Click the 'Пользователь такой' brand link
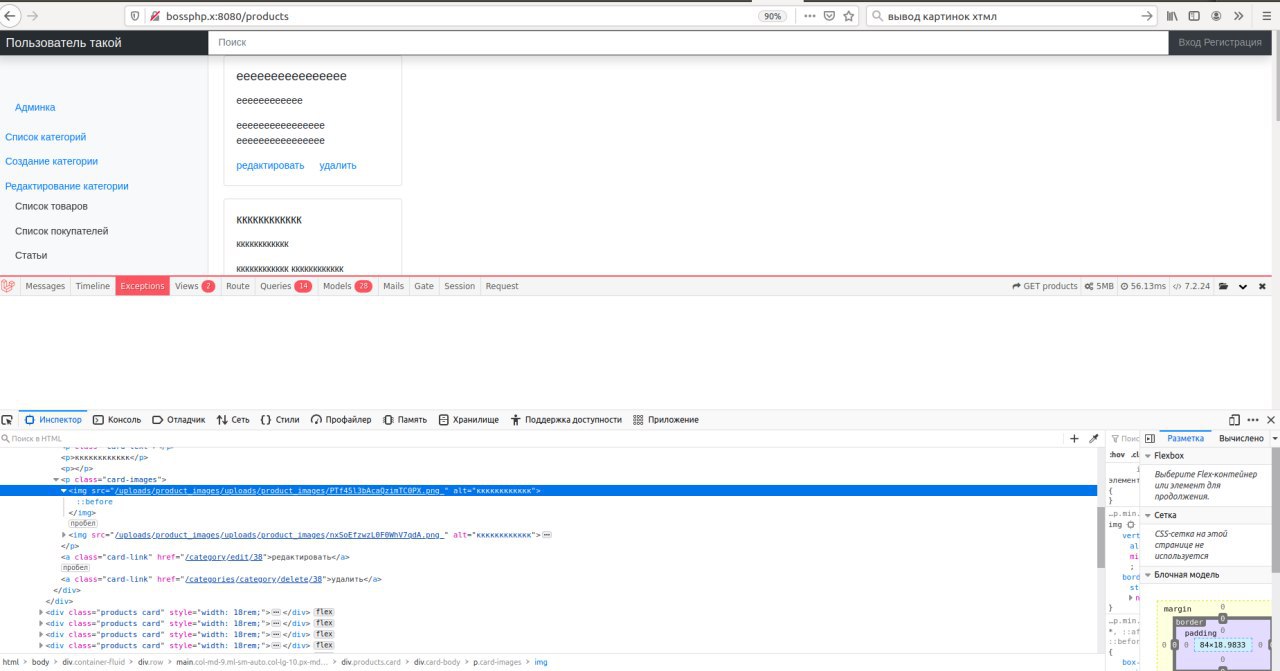This screenshot has height=671, width=1280. pos(64,43)
